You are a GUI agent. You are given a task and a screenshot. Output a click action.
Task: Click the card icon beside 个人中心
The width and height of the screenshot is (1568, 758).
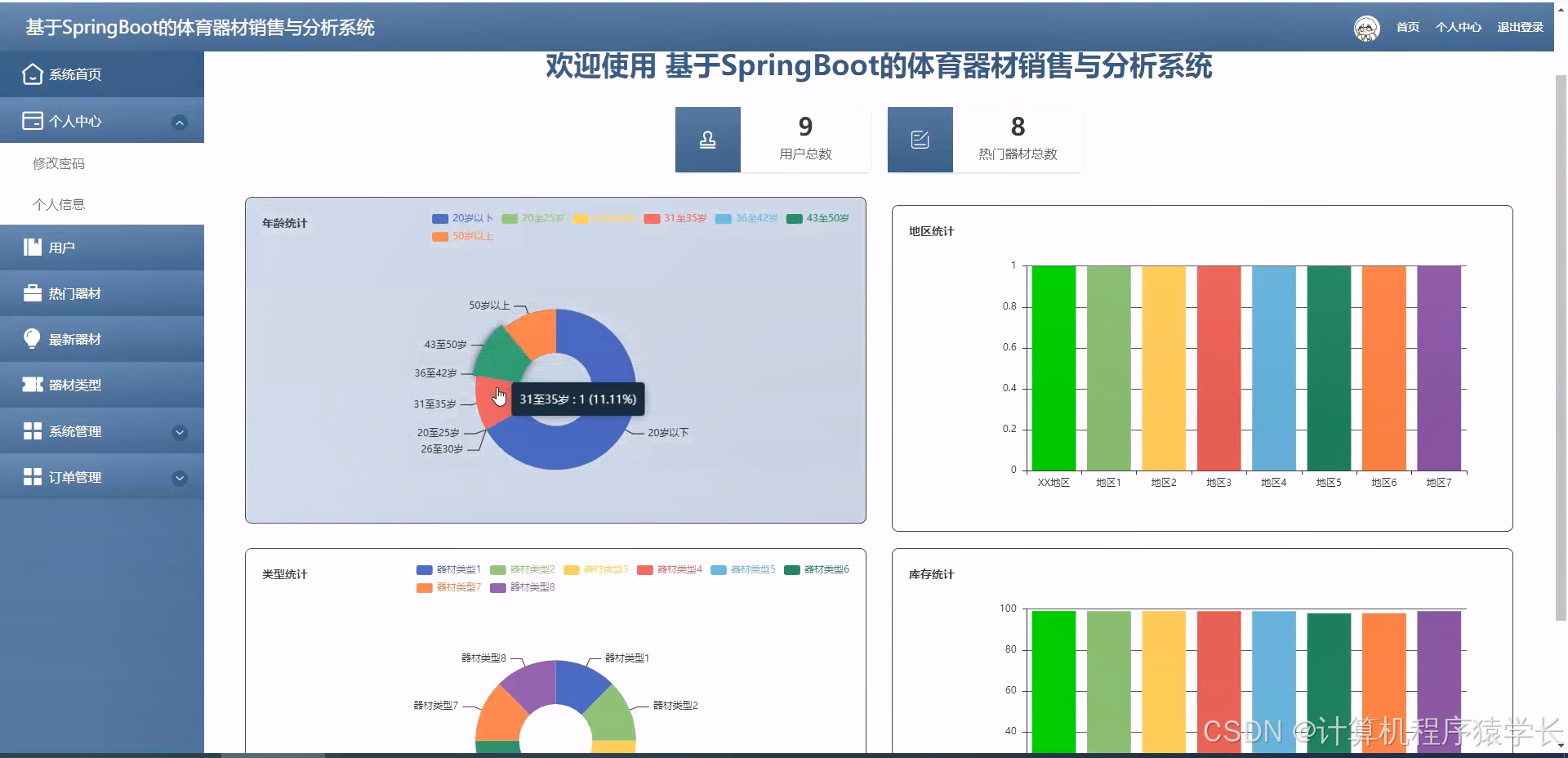33,121
